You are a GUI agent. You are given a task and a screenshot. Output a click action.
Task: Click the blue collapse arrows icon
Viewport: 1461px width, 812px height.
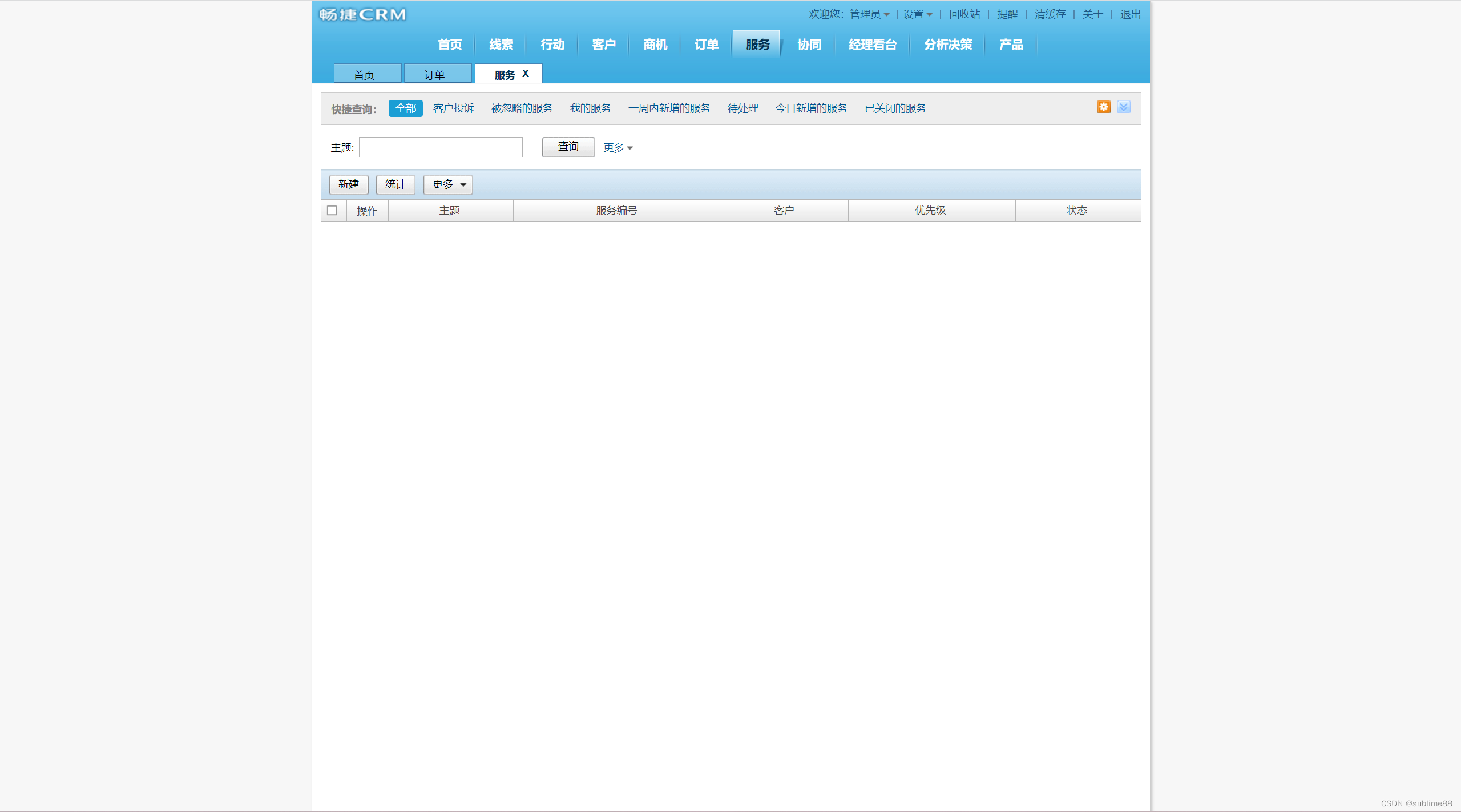[1124, 107]
